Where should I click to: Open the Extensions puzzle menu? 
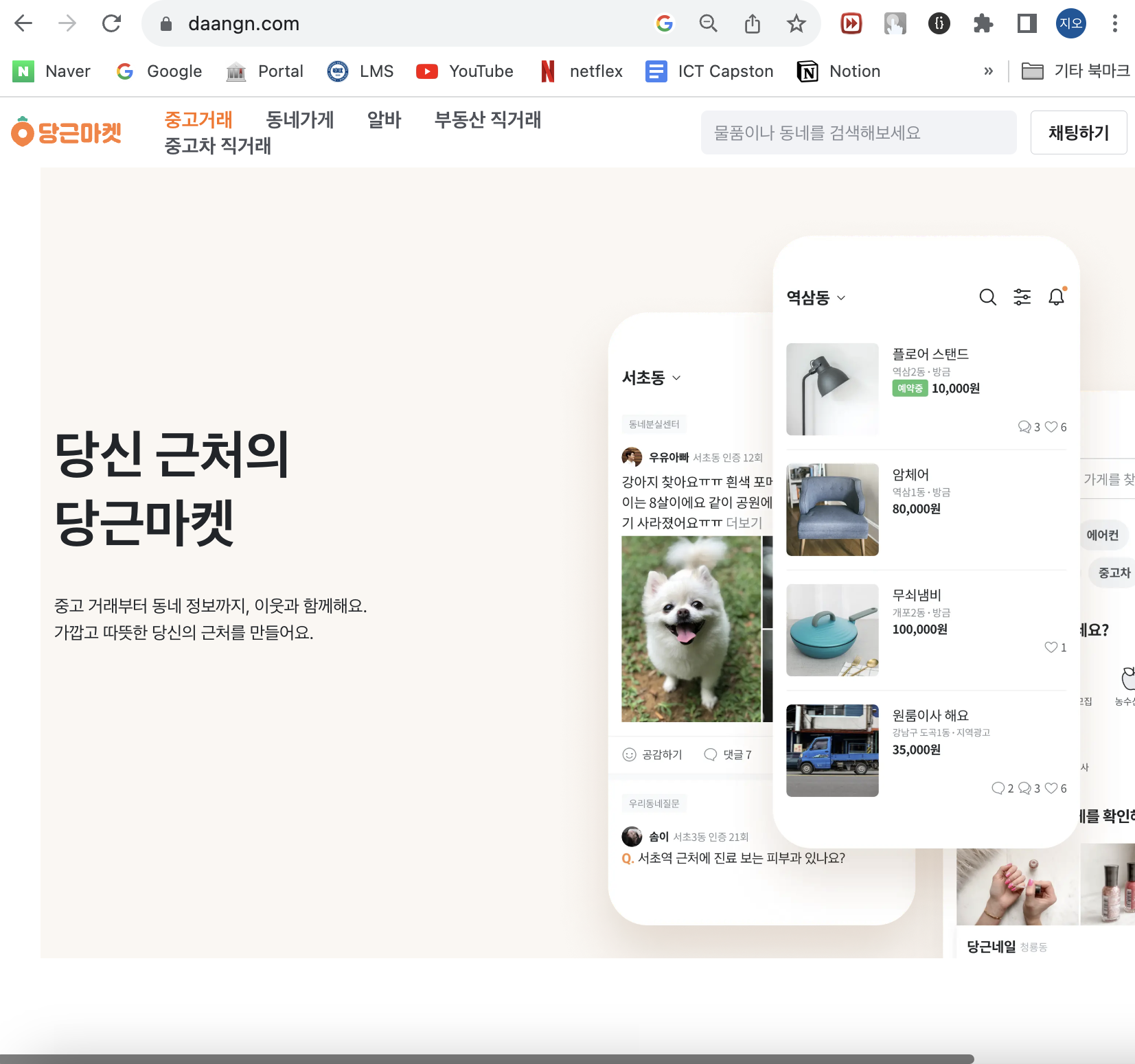[983, 23]
